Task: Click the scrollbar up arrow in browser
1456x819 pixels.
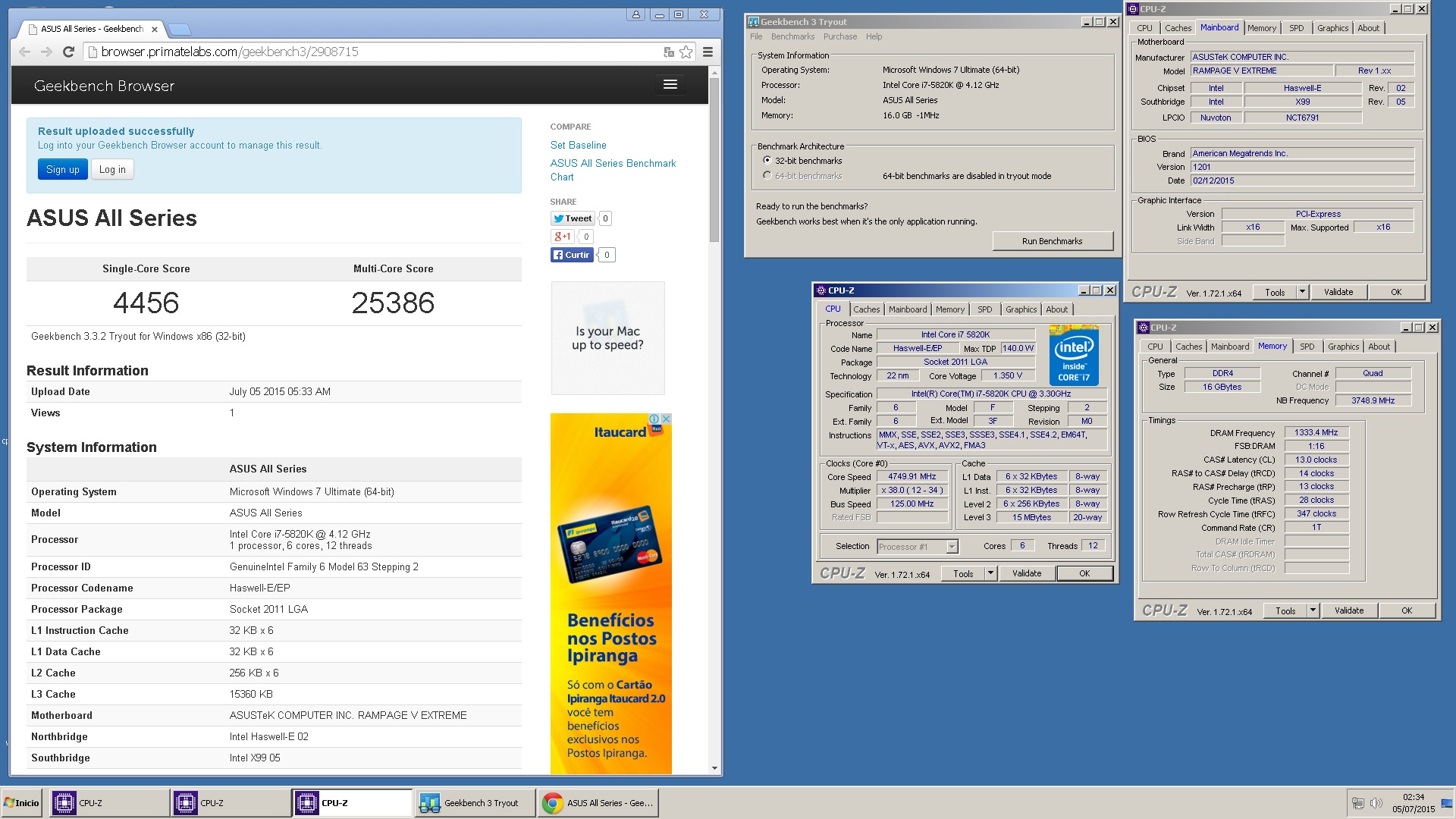Action: pyautogui.click(x=714, y=73)
